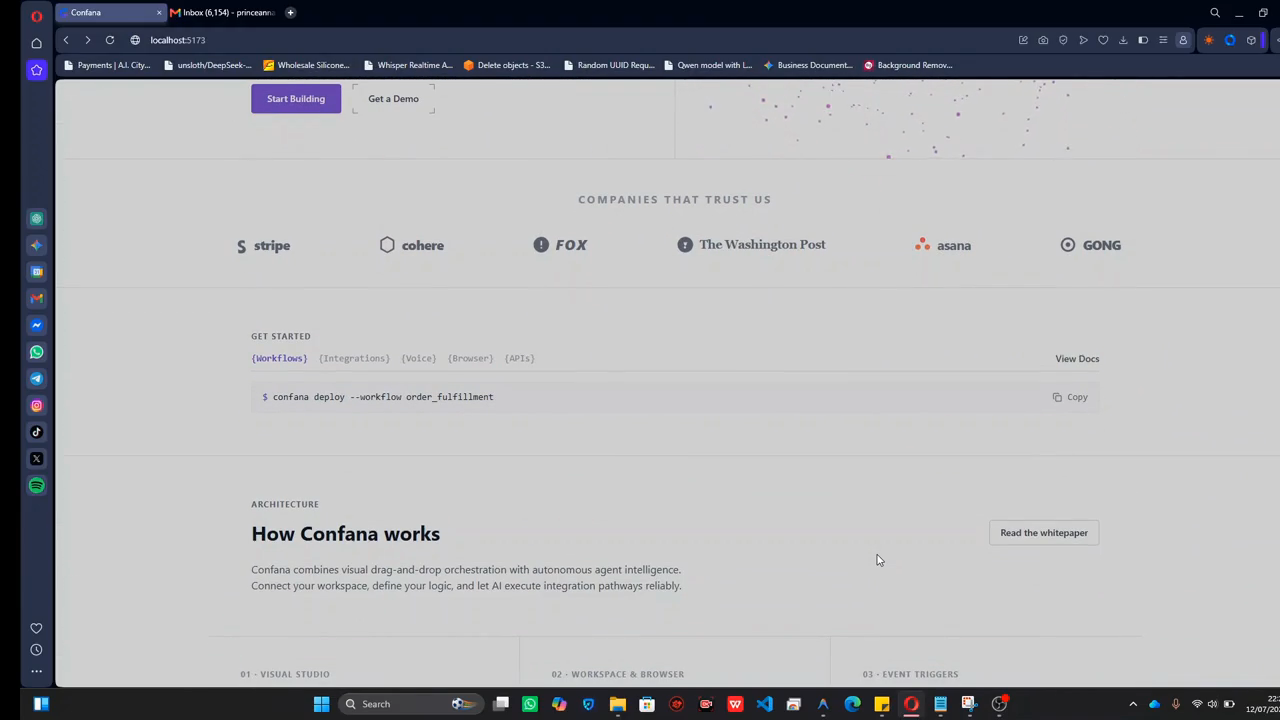Image resolution: width=1280 pixels, height=720 pixels.
Task: Open Instagram from the sidebar
Action: [37, 405]
